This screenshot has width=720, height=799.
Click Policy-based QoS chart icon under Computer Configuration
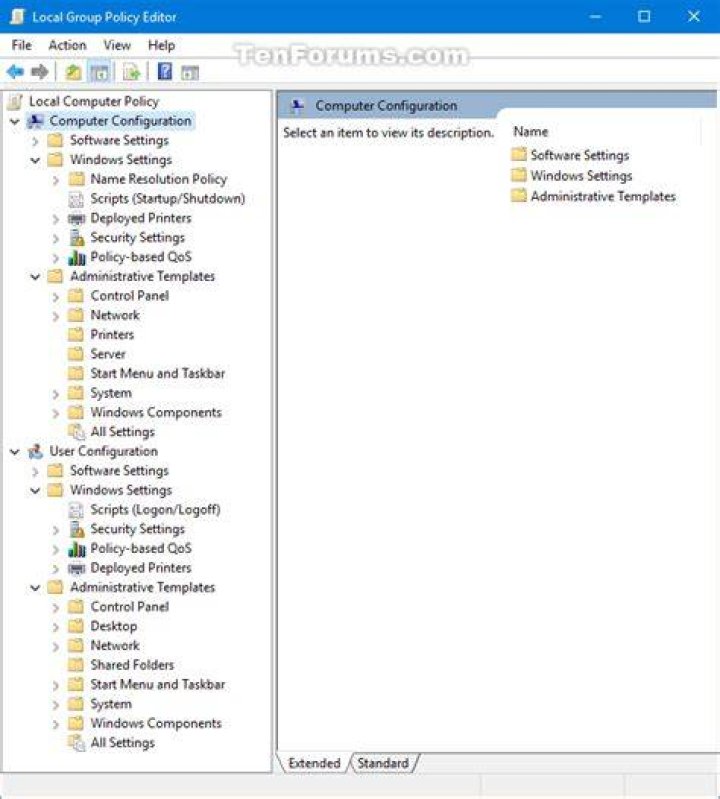[76, 257]
